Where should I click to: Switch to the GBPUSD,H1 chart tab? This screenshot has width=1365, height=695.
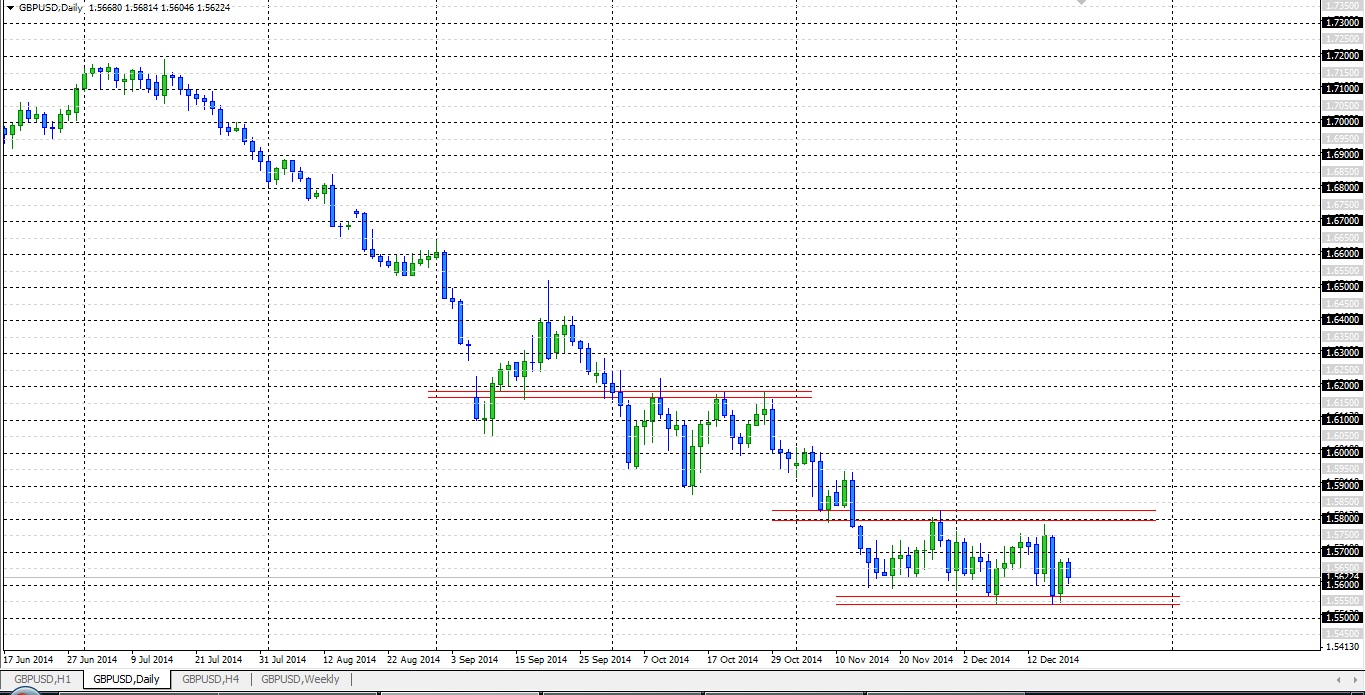pos(42,680)
